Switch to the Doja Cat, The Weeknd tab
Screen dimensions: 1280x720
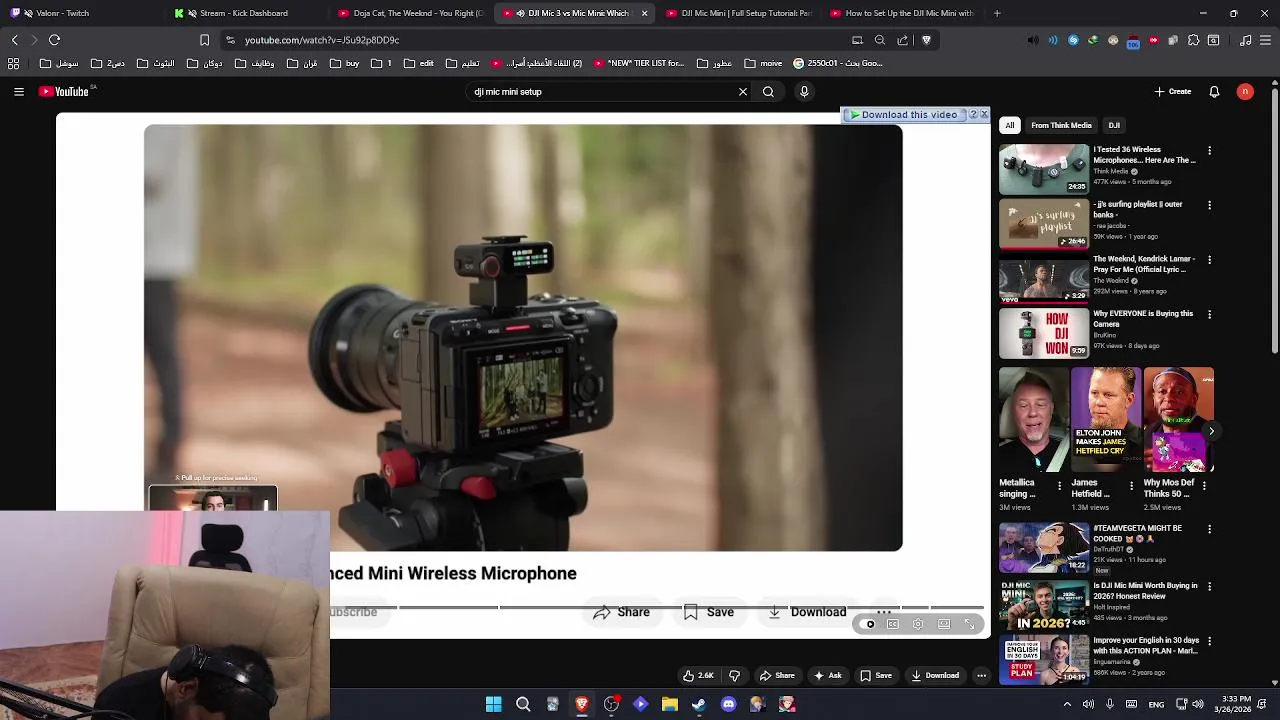click(410, 13)
